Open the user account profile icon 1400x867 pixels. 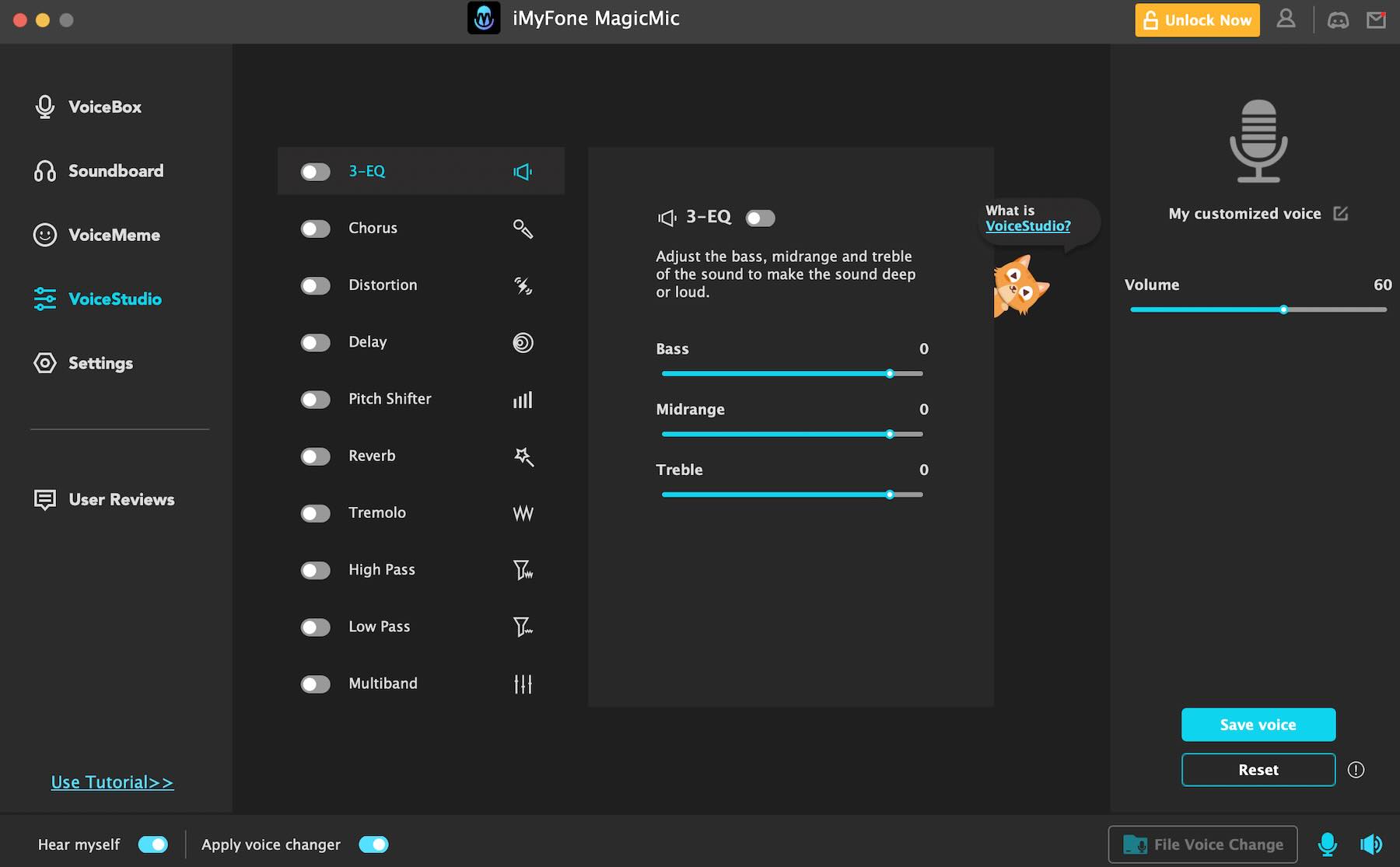point(1286,19)
